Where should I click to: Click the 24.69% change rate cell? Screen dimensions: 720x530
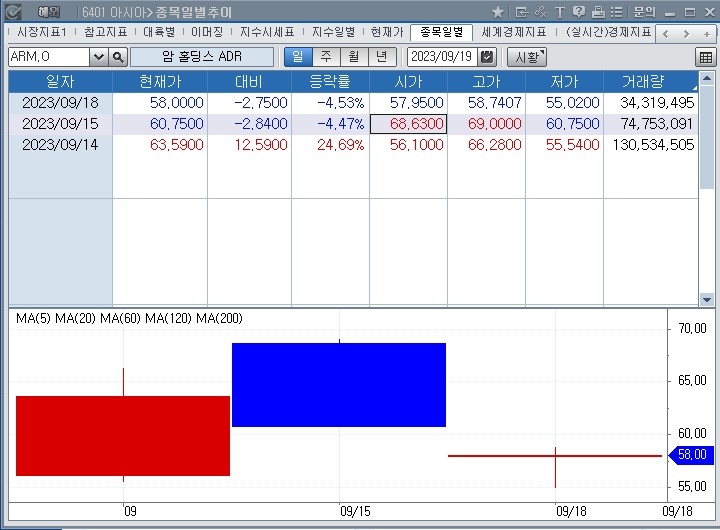click(x=330, y=145)
